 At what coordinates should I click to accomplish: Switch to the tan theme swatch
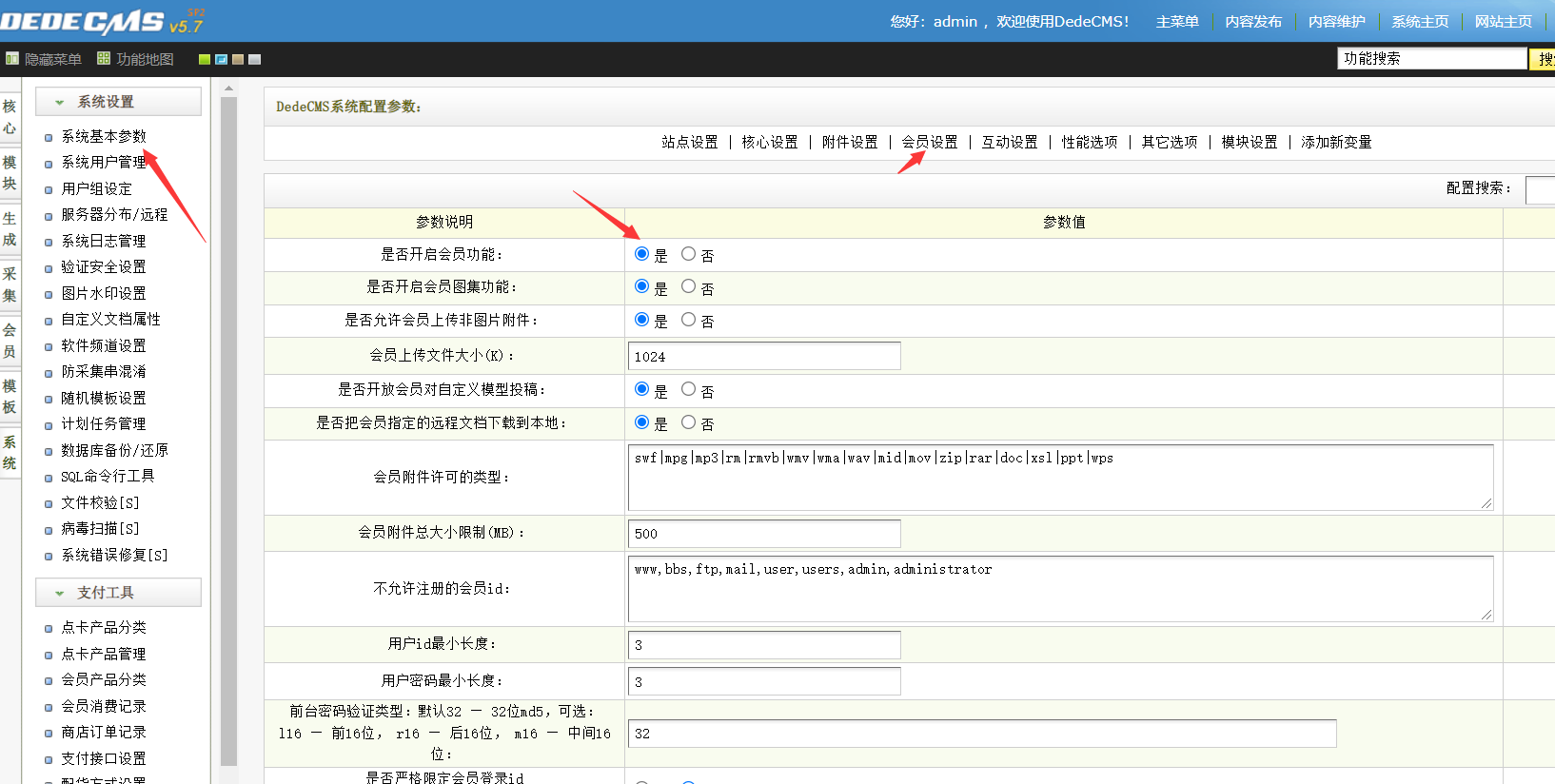pos(238,59)
